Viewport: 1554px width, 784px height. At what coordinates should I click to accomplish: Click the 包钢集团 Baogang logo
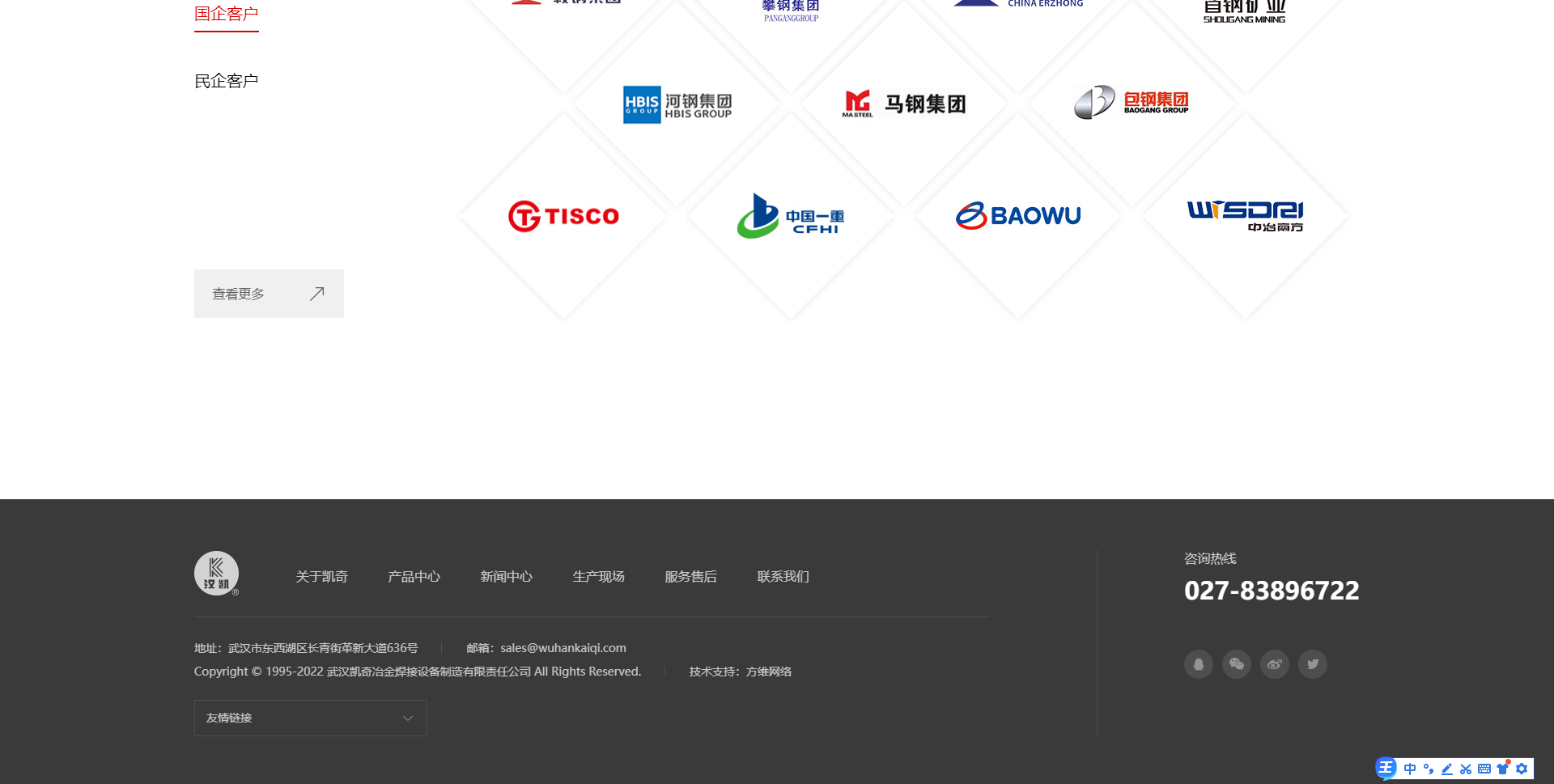click(1132, 102)
